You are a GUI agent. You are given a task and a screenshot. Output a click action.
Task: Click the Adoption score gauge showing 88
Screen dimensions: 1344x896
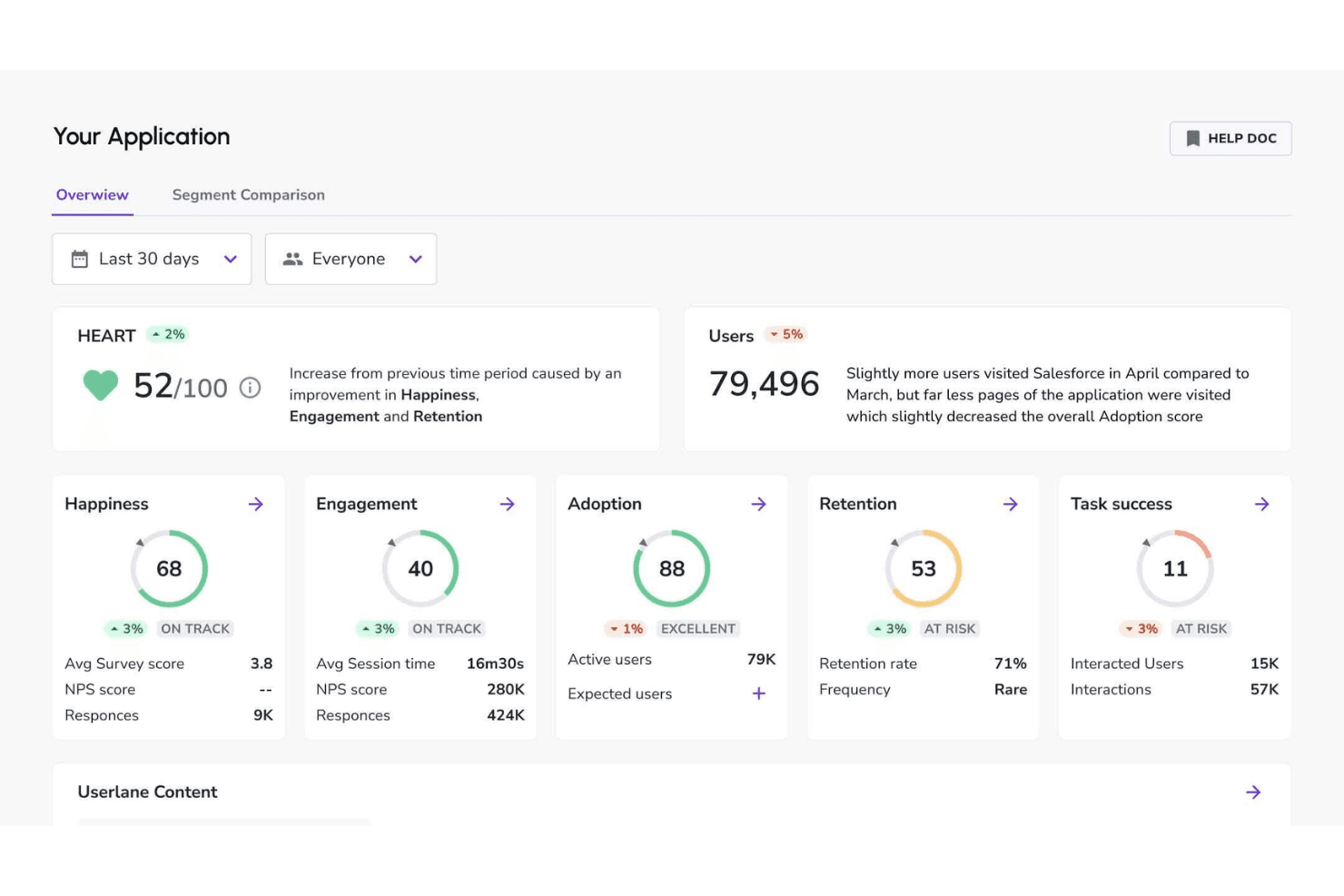click(672, 568)
